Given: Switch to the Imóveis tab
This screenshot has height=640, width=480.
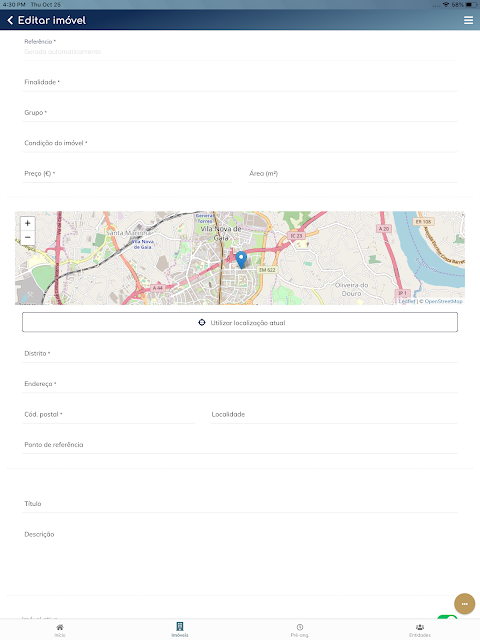Looking at the screenshot, I should click(x=180, y=630).
